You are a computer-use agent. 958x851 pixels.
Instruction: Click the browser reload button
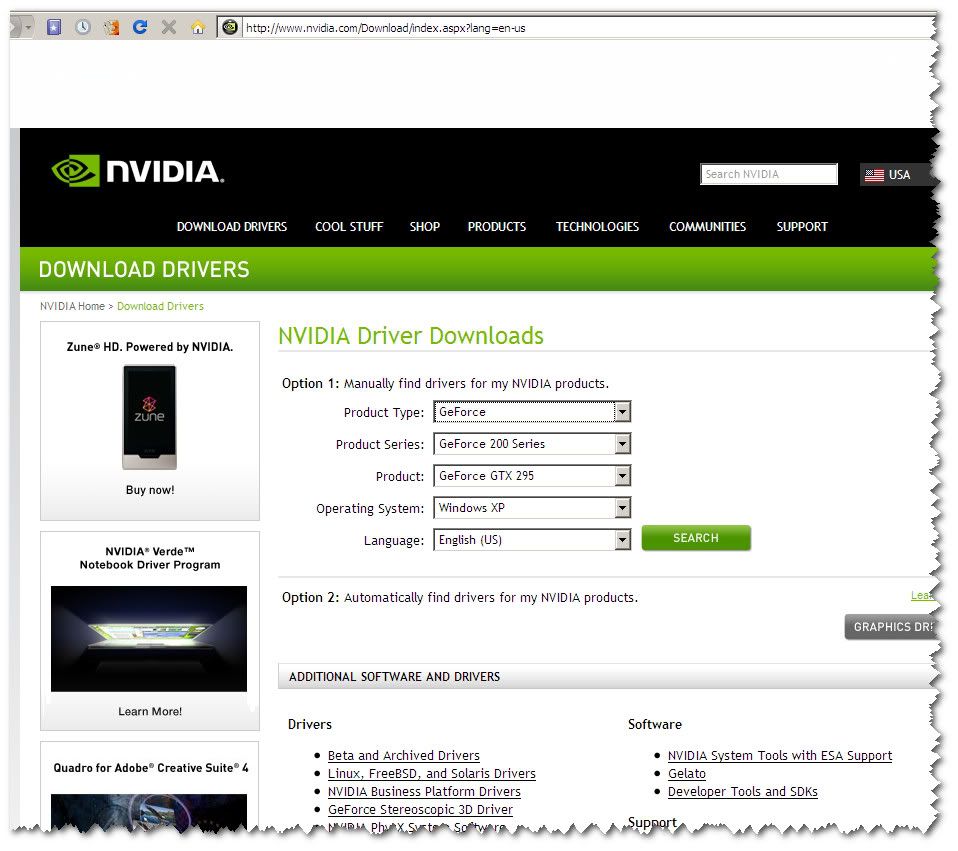point(140,27)
